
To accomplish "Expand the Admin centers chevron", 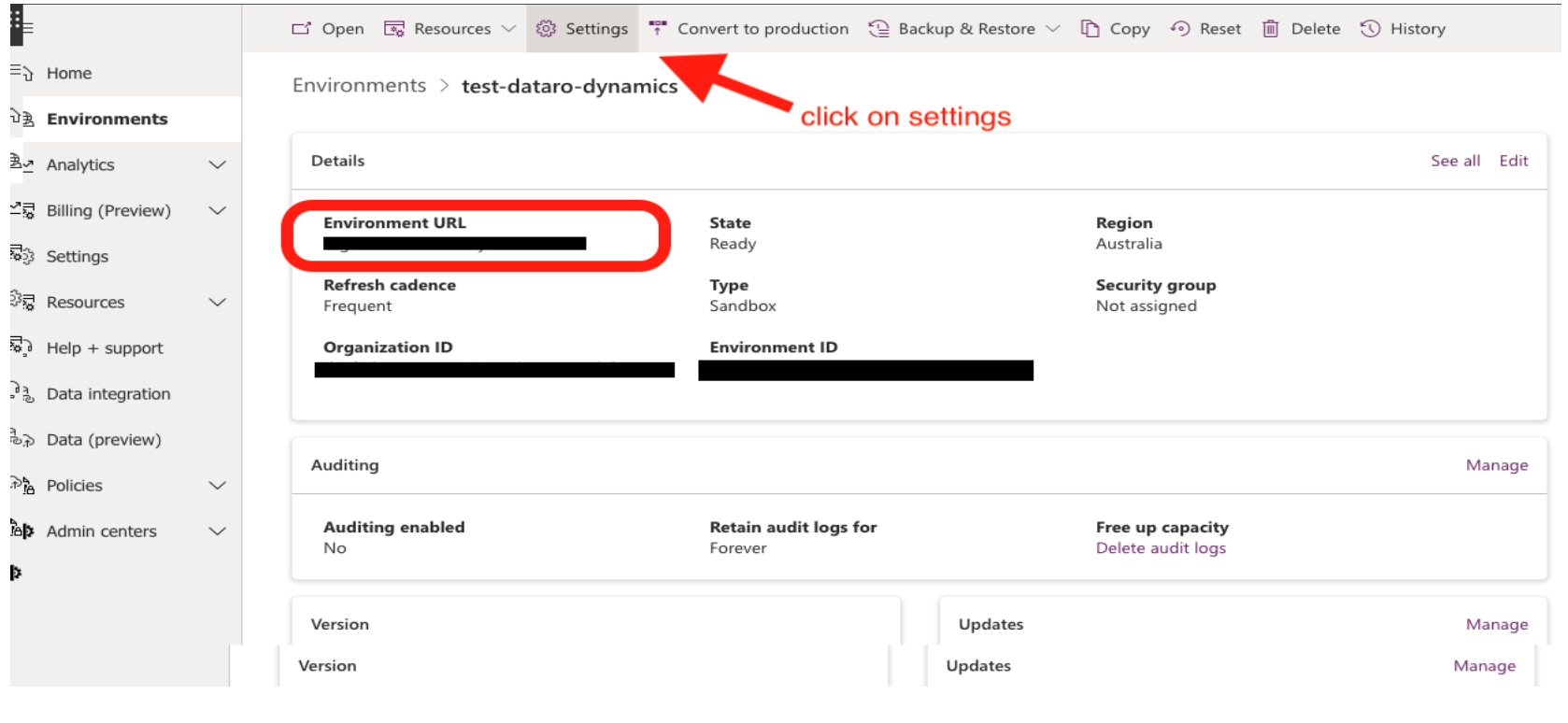I will [x=218, y=531].
